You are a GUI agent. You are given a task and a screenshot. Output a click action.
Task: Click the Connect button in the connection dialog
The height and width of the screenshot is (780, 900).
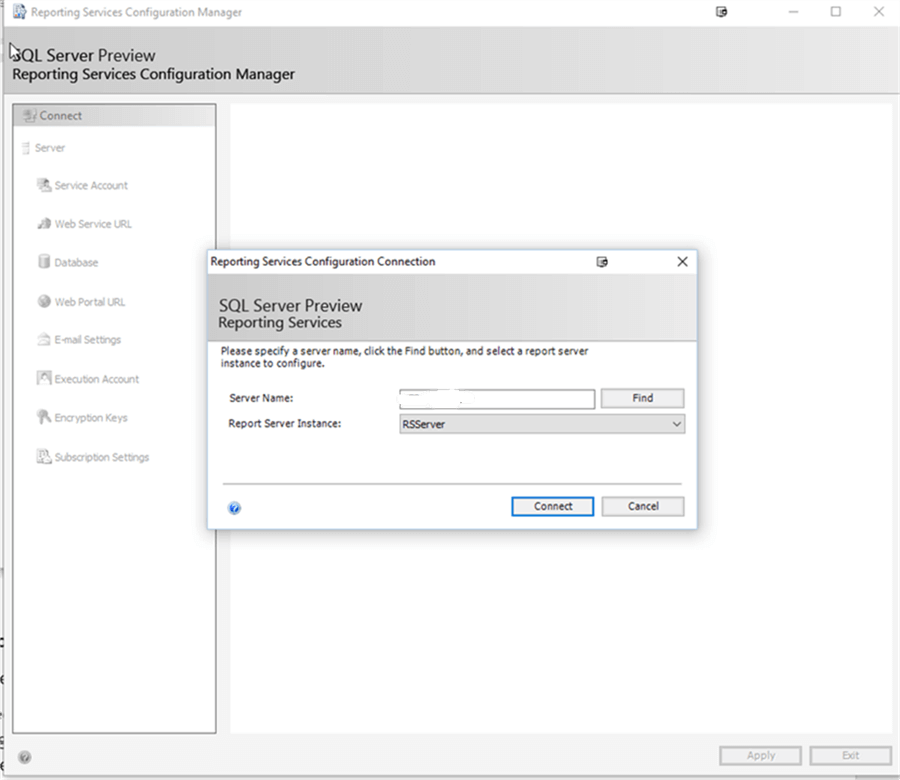[x=552, y=506]
